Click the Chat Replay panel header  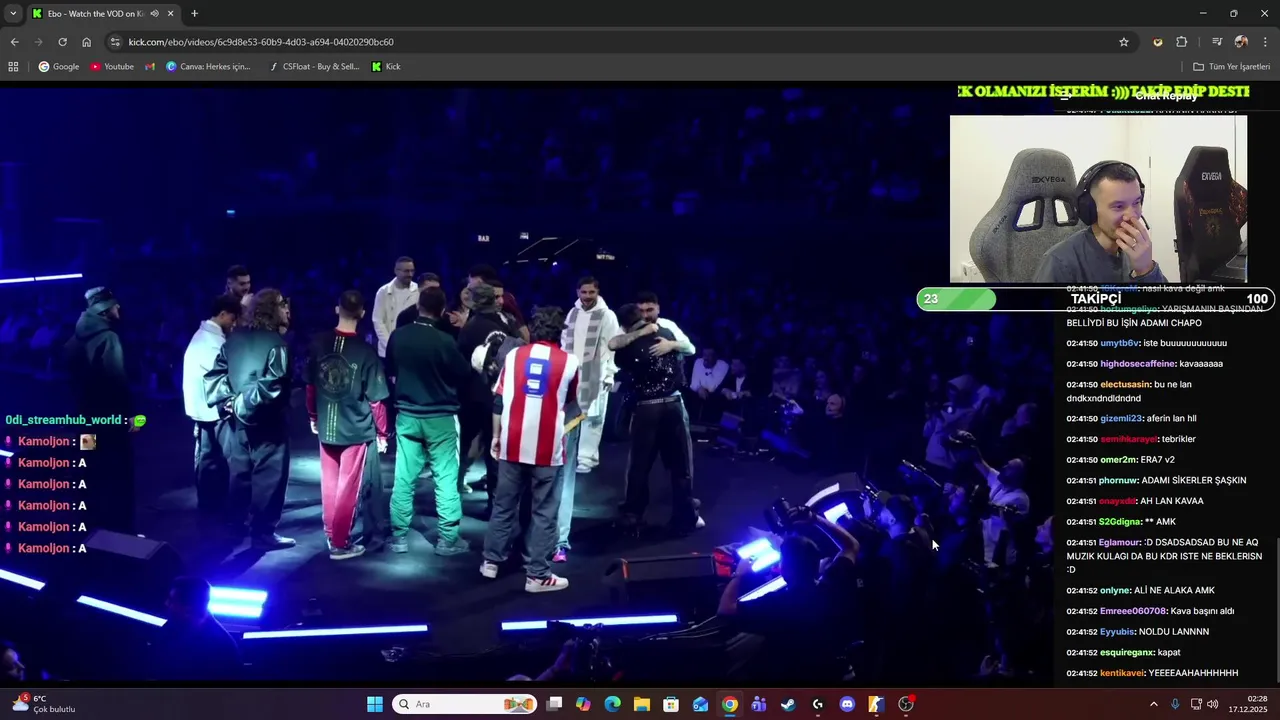click(x=1166, y=96)
